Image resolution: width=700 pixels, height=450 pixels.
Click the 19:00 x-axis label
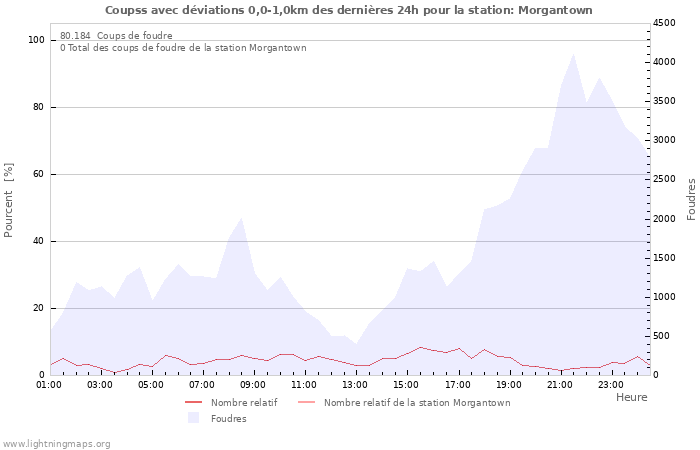[x=508, y=385]
